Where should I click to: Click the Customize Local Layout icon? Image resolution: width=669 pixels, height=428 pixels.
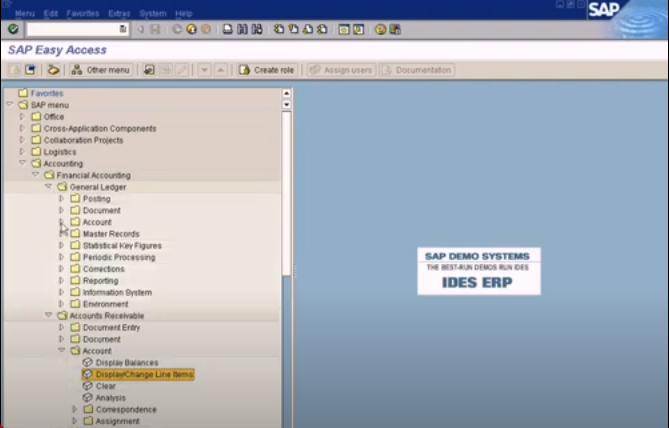[x=395, y=29]
